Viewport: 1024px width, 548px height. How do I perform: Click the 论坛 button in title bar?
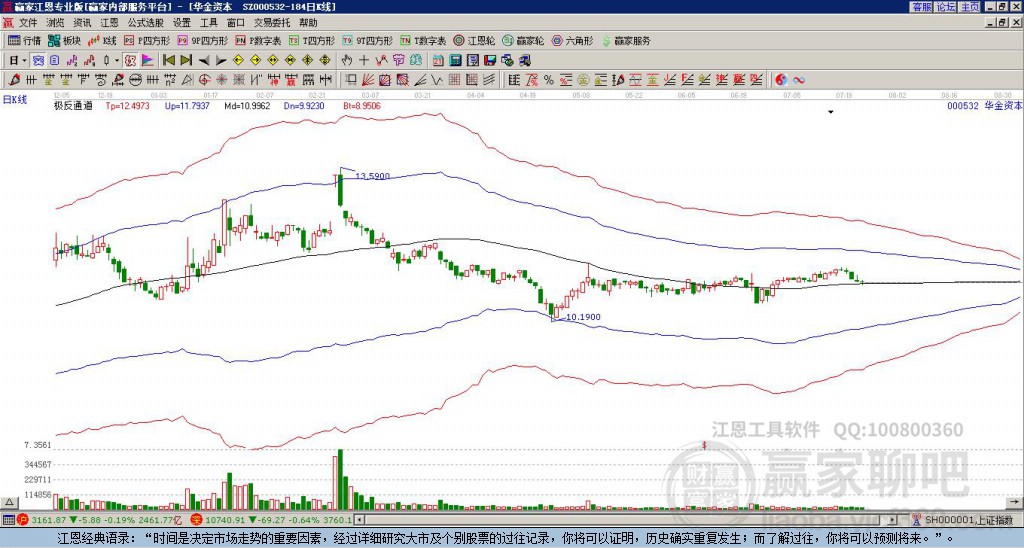(945, 7)
